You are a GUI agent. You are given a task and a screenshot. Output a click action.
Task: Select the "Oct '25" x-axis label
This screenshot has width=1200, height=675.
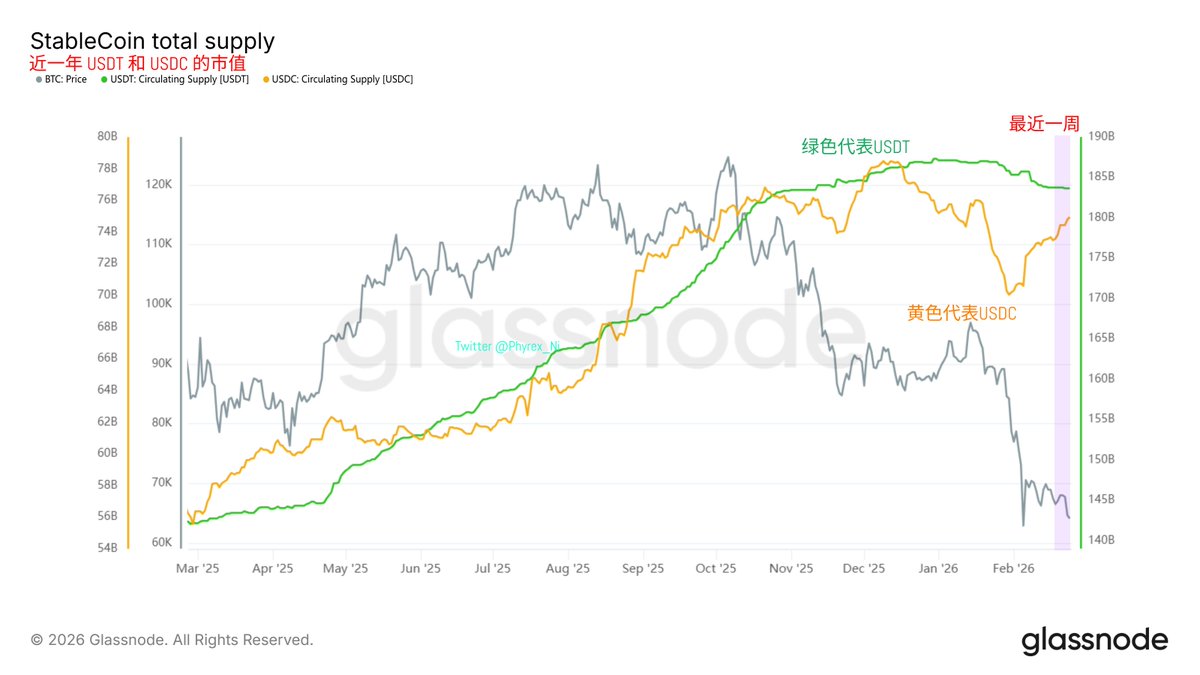tap(716, 568)
